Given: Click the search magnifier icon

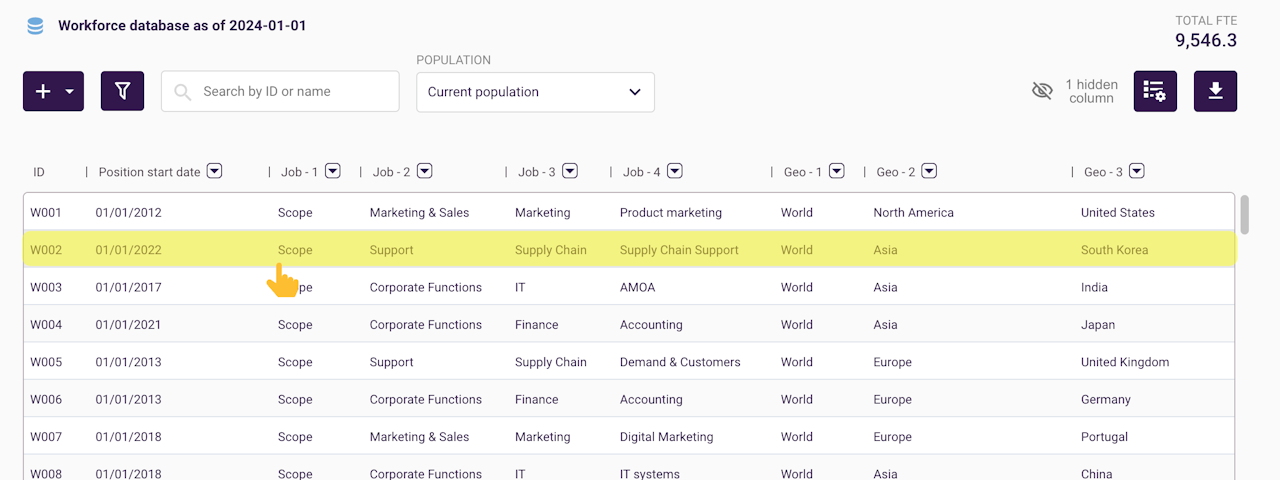Looking at the screenshot, I should [183, 92].
